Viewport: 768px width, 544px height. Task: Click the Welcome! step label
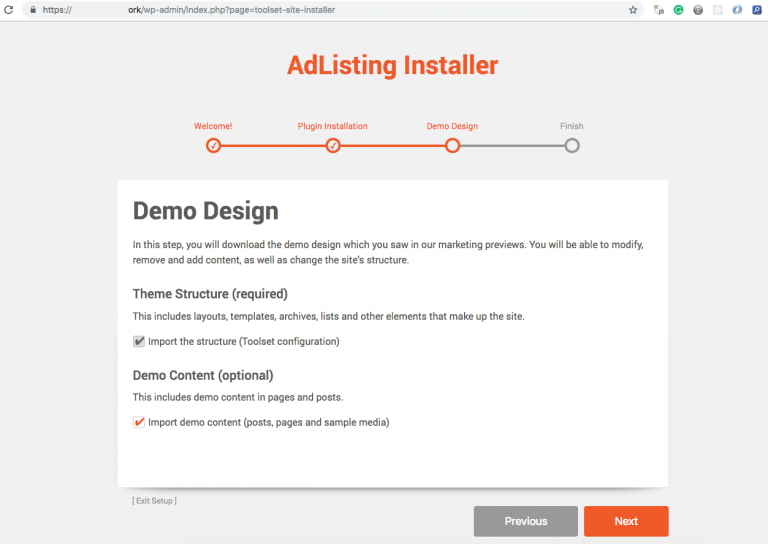(213, 126)
